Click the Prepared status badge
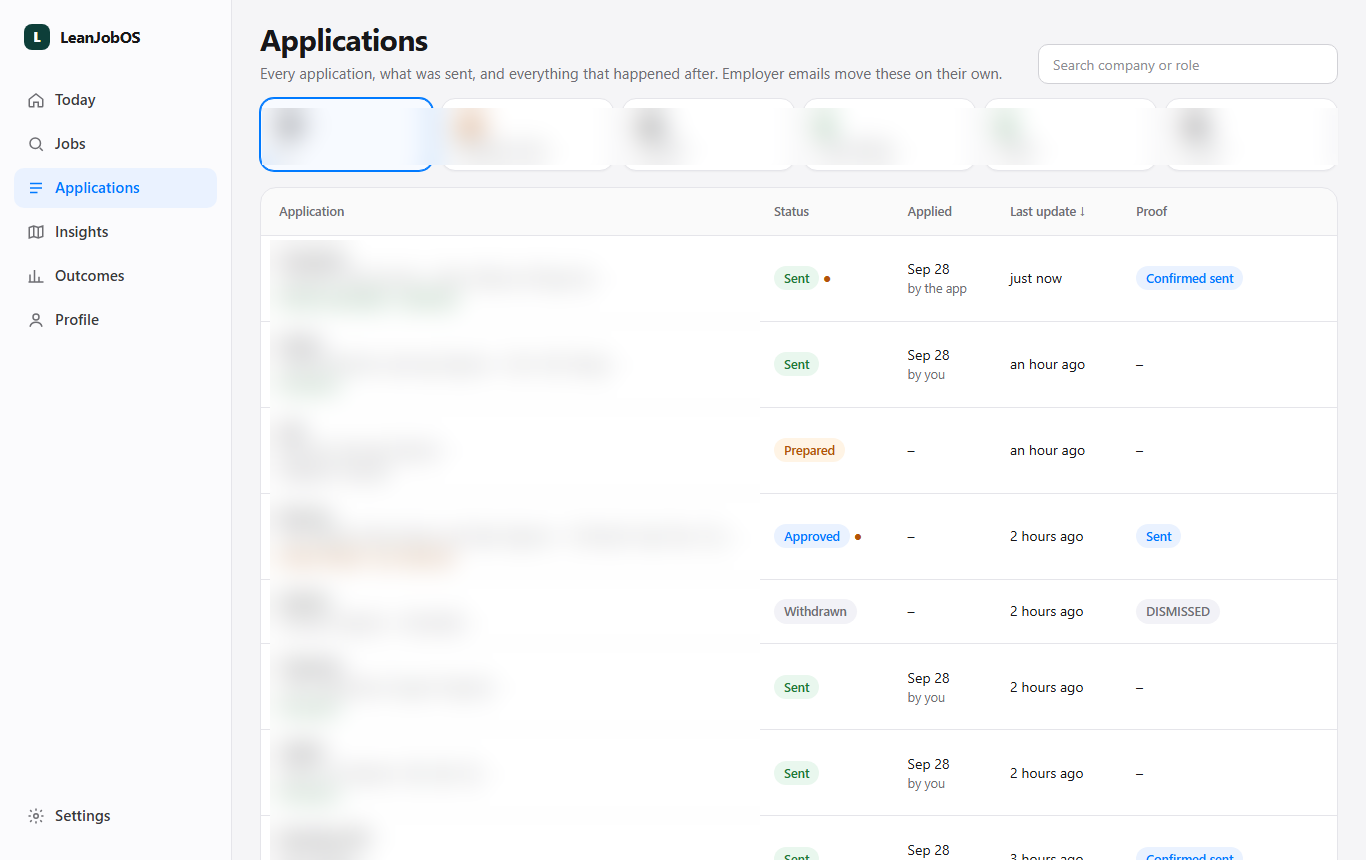Image resolution: width=1366 pixels, height=860 pixels. [x=809, y=451]
